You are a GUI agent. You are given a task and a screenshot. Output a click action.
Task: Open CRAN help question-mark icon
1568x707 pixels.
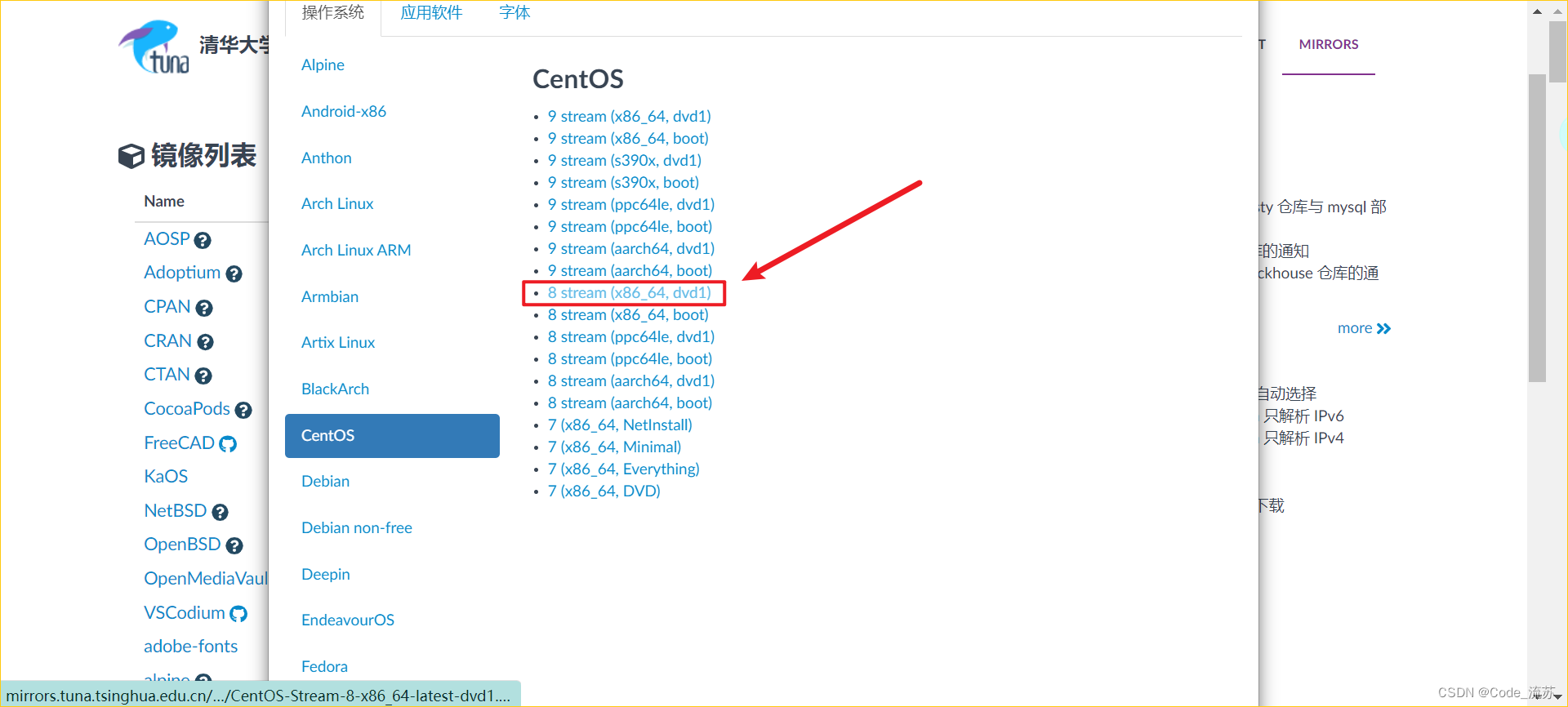point(205,342)
